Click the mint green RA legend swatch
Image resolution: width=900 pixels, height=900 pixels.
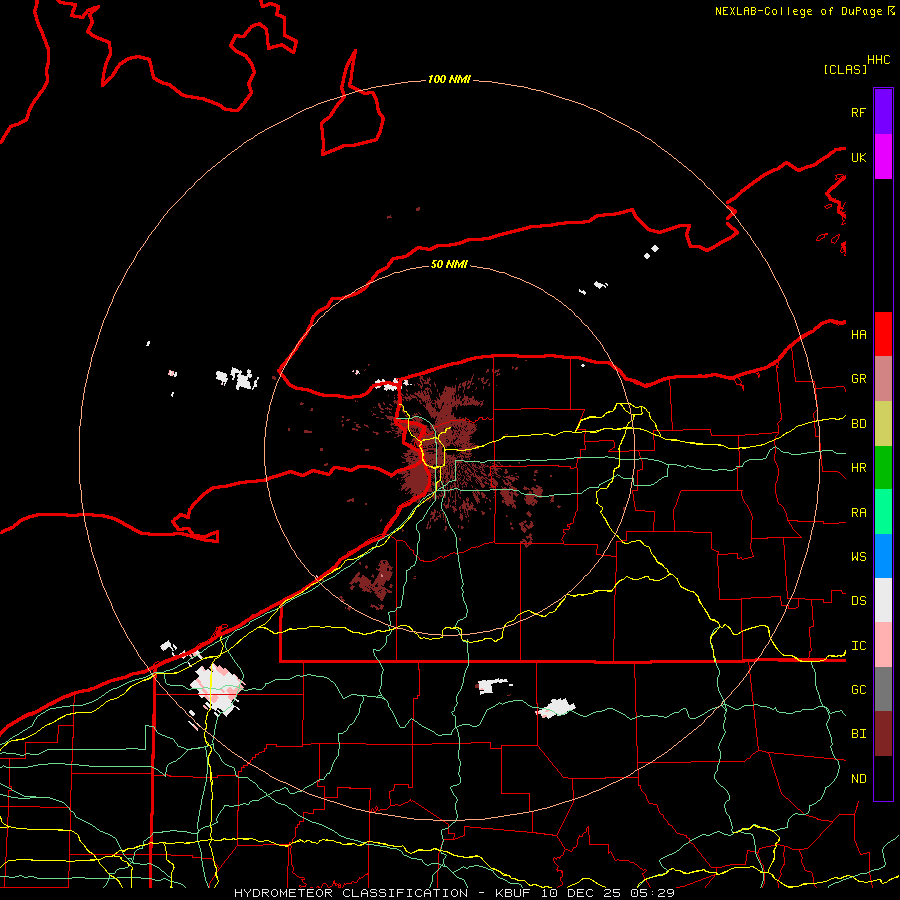click(x=883, y=512)
